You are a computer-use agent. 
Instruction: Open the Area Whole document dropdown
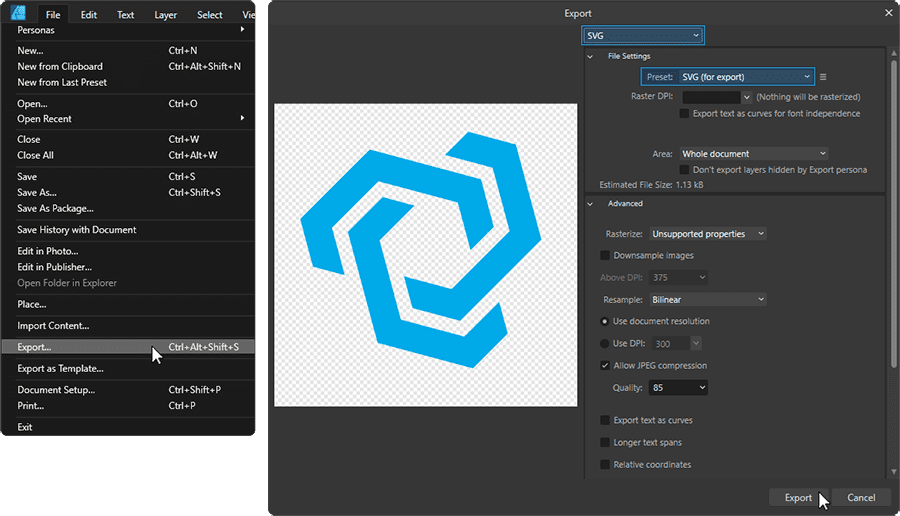754,154
